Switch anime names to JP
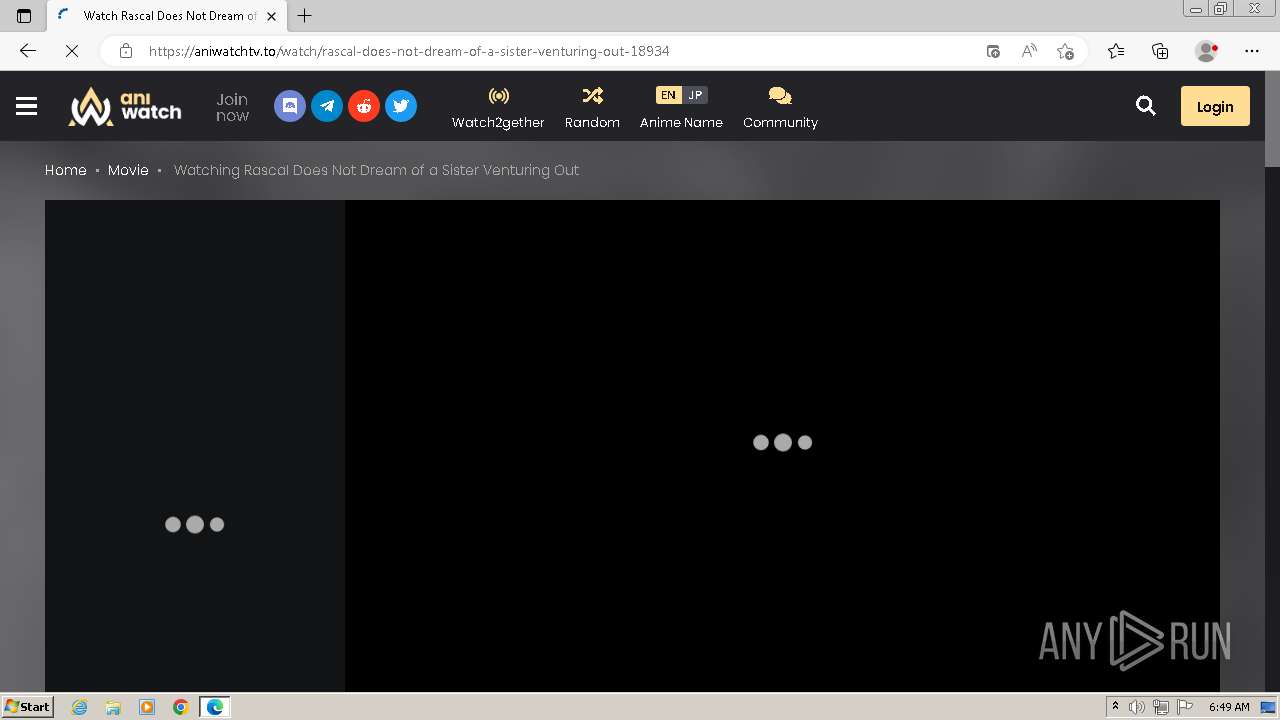Viewport: 1280px width, 720px height. 696,95
